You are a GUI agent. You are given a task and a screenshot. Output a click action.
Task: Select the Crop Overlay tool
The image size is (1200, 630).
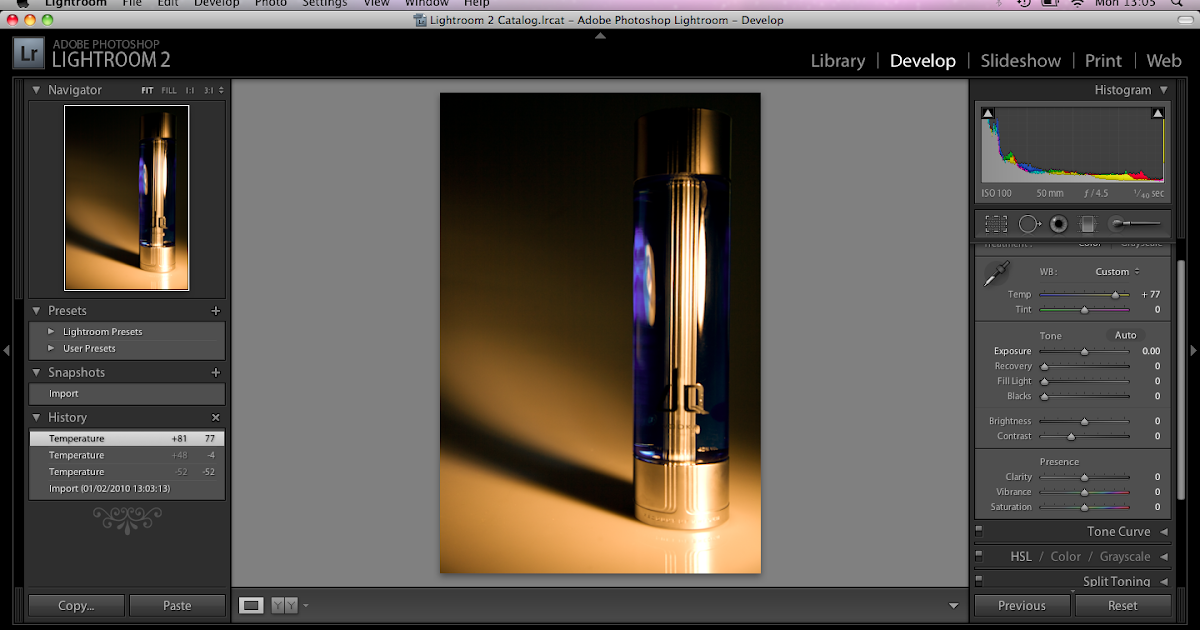996,224
